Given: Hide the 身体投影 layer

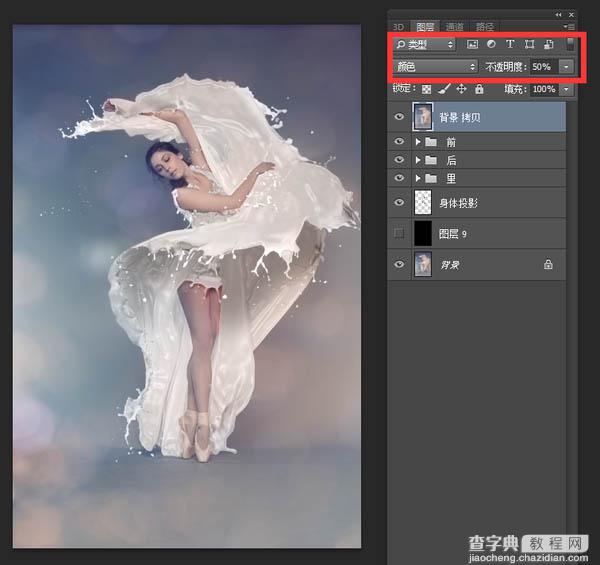Looking at the screenshot, I should (399, 202).
